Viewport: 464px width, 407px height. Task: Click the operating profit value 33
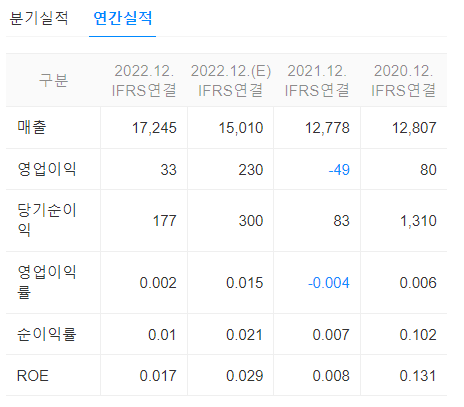(x=168, y=169)
